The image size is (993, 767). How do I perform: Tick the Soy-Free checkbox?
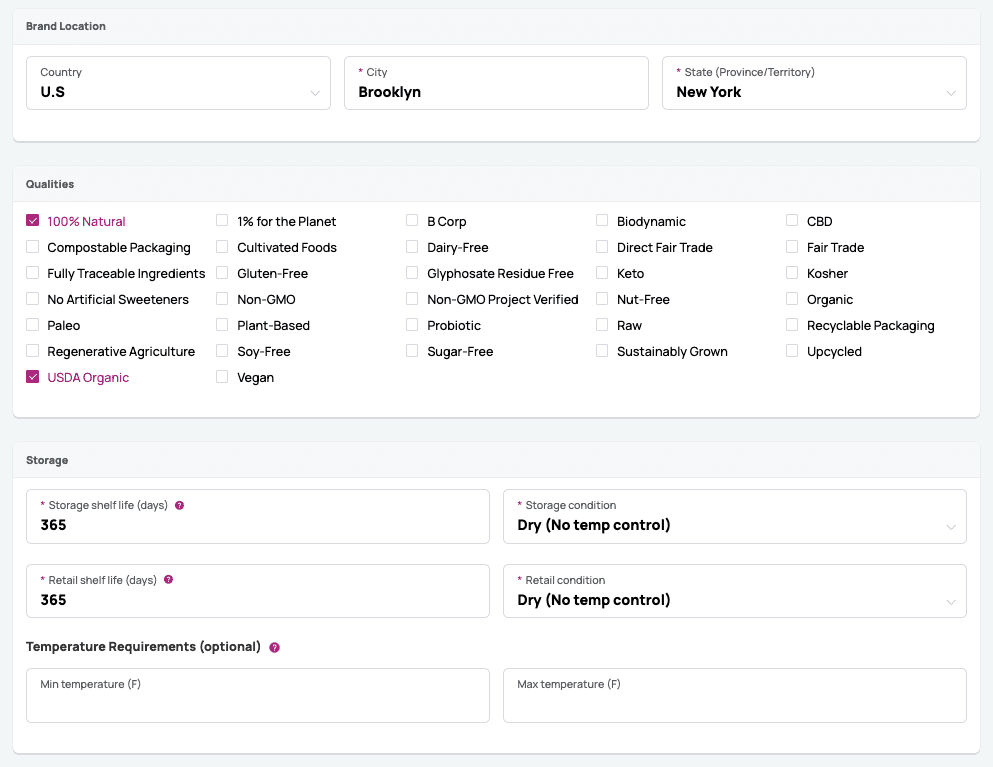pyautogui.click(x=222, y=350)
